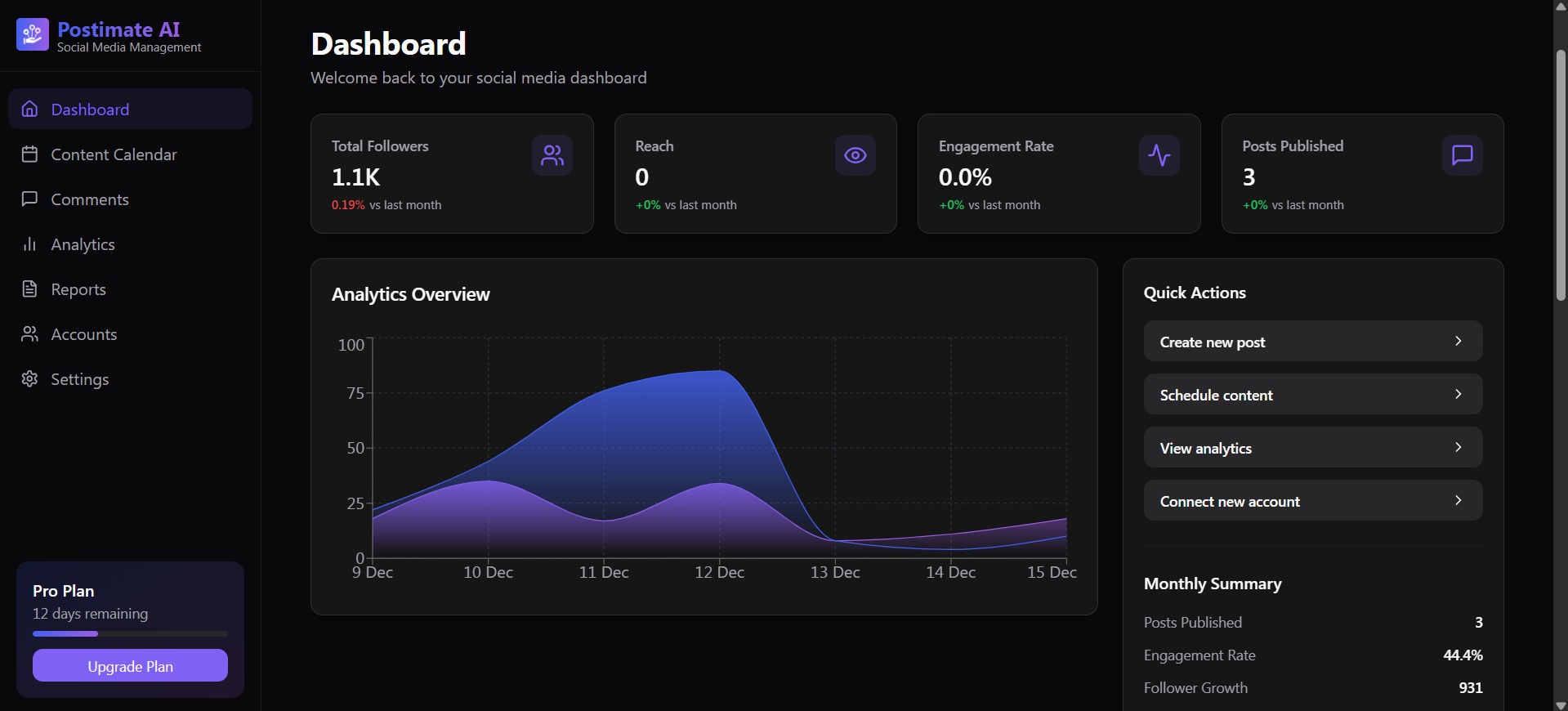
Task: Select Dashboard in the sidebar
Action: [90, 110]
